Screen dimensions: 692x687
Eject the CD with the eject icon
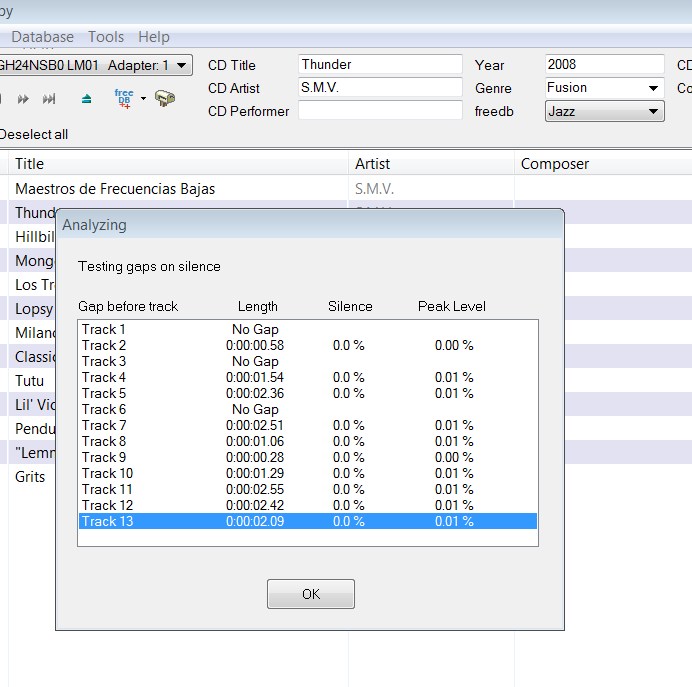[x=86, y=99]
